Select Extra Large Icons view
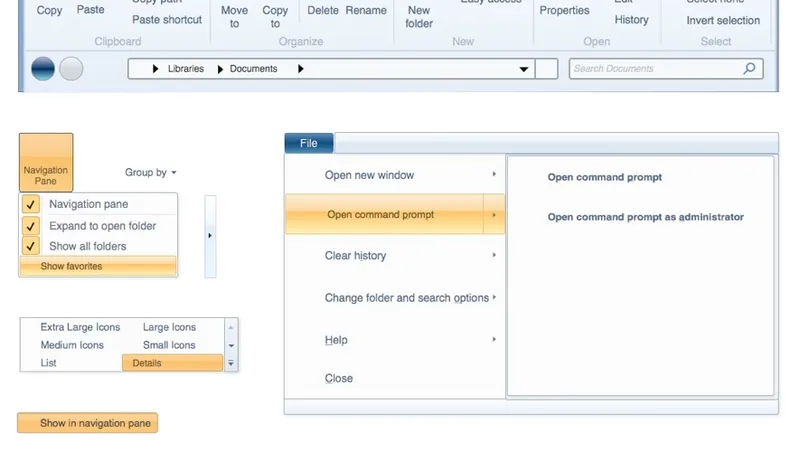 coord(80,327)
